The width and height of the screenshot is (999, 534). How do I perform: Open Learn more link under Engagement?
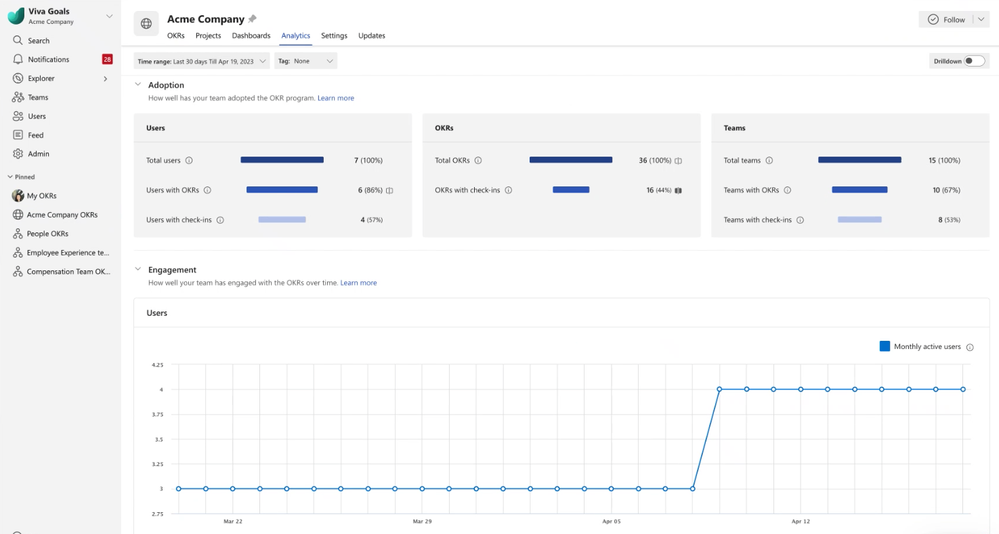[x=359, y=283]
